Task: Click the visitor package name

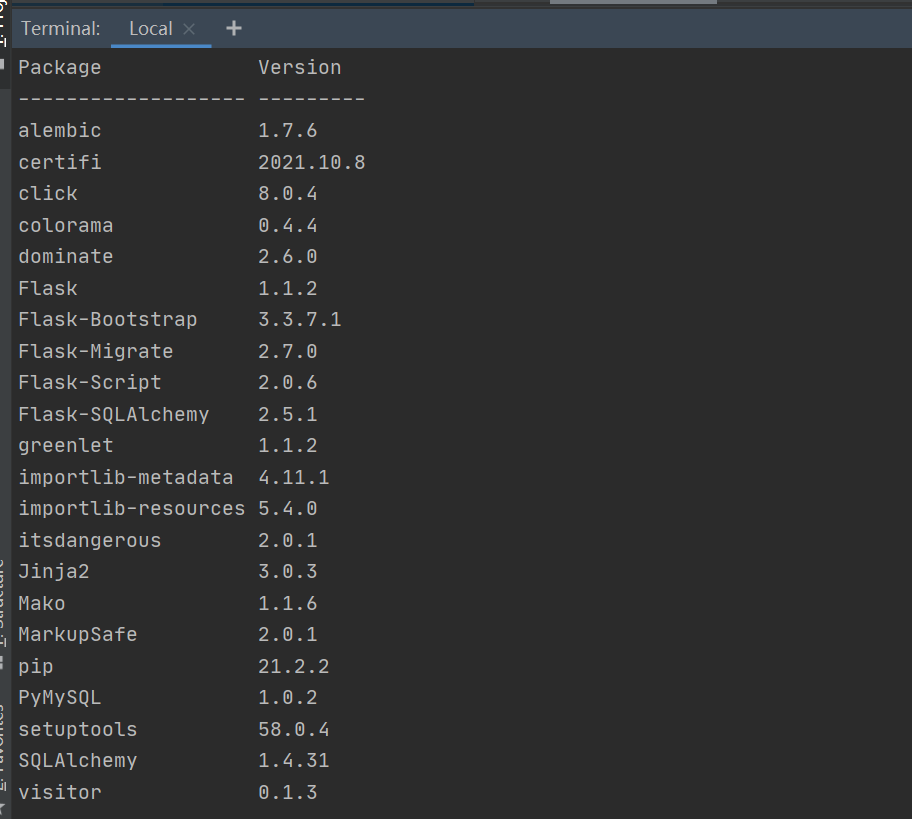Action: [60, 792]
